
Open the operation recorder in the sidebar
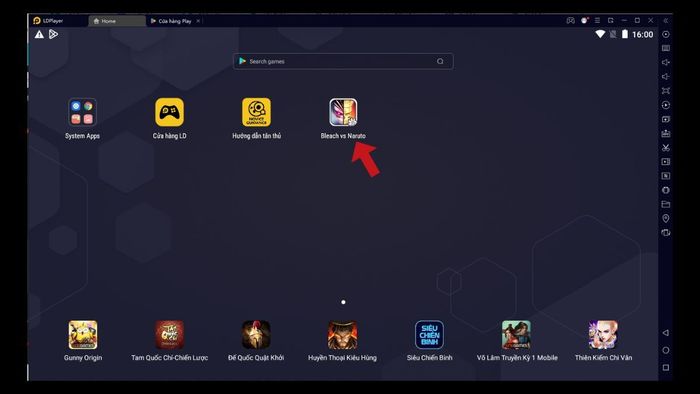[x=666, y=105]
